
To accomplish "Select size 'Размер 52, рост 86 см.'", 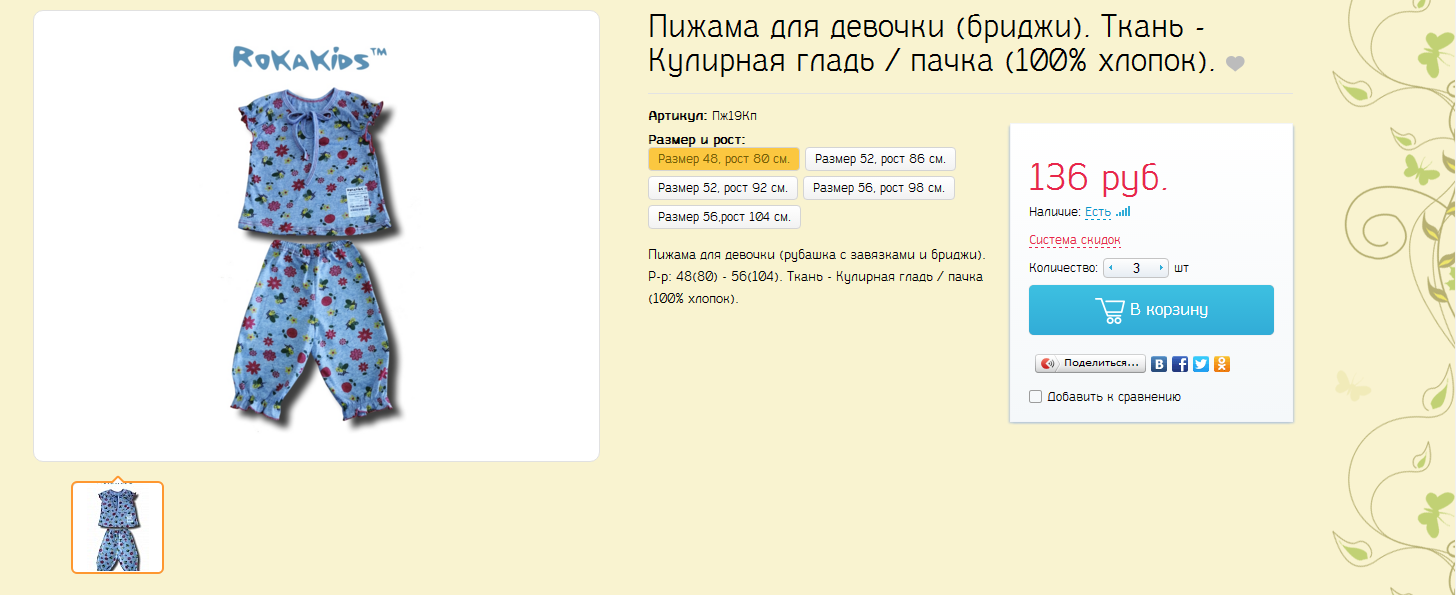I will pos(880,159).
